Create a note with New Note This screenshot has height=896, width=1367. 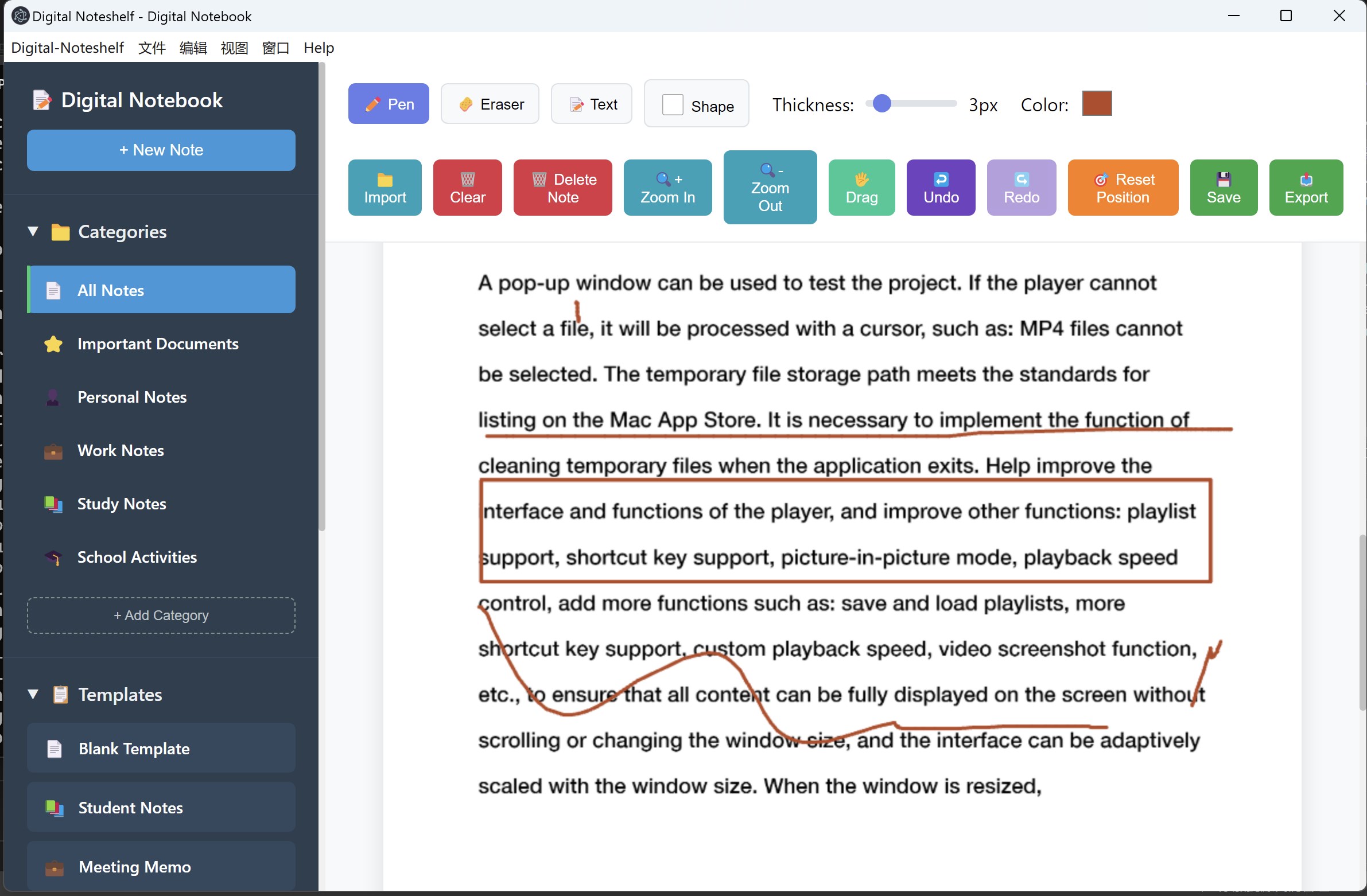[x=161, y=150]
